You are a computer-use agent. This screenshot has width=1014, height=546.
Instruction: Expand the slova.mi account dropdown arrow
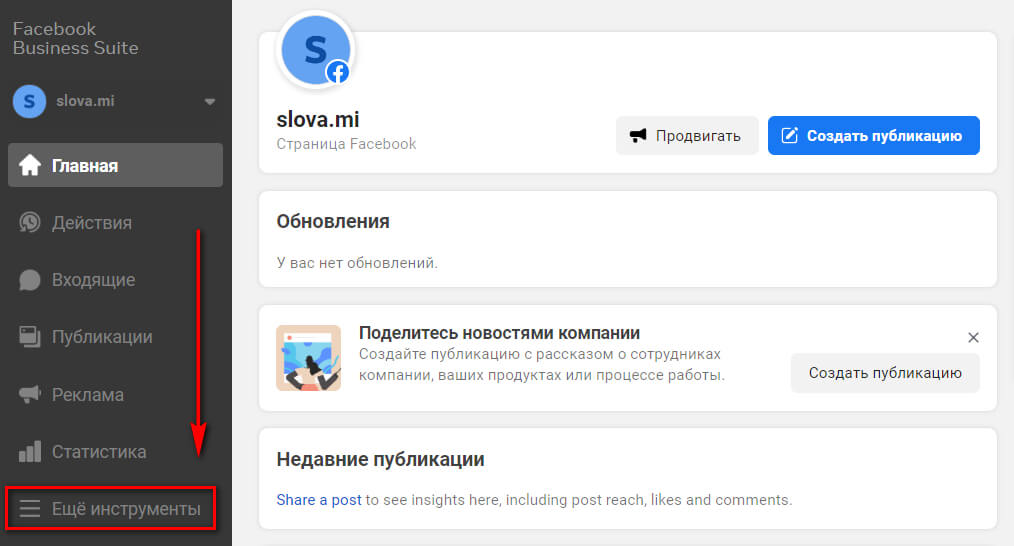[210, 102]
